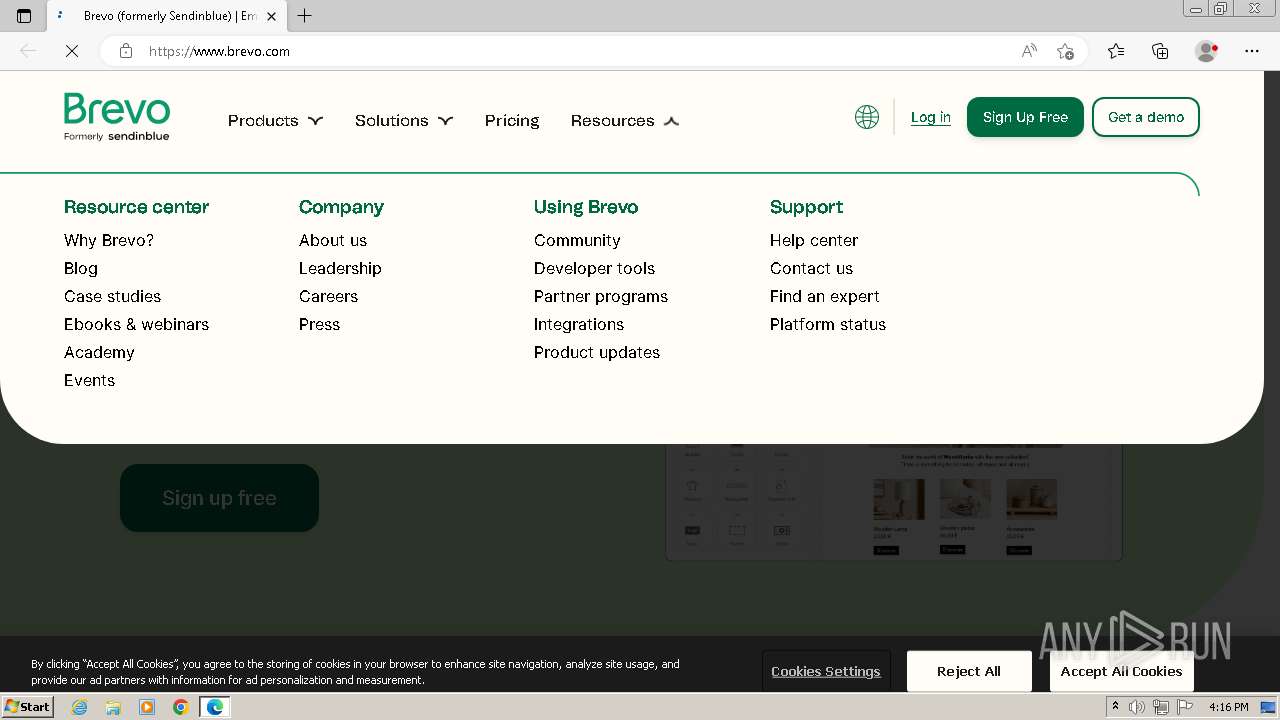Select Edge icon in taskbar
The height and width of the screenshot is (720, 1280).
[x=215, y=707]
